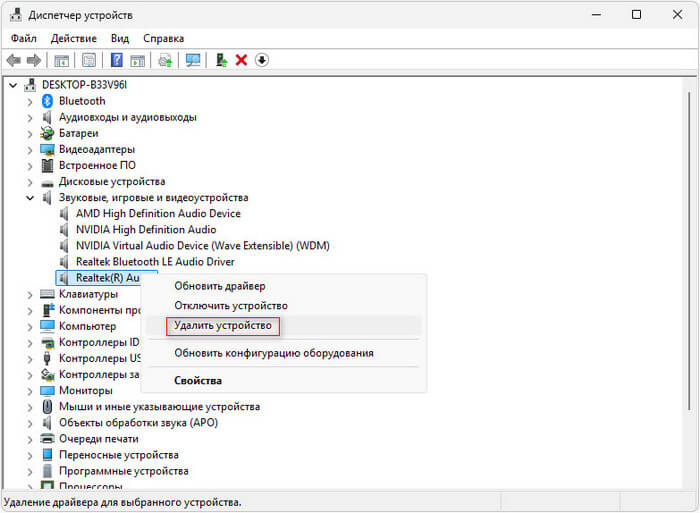Image resolution: width=700 pixels, height=513 pixels.
Task: Click the update driver toolbar icon
Action: [221, 60]
